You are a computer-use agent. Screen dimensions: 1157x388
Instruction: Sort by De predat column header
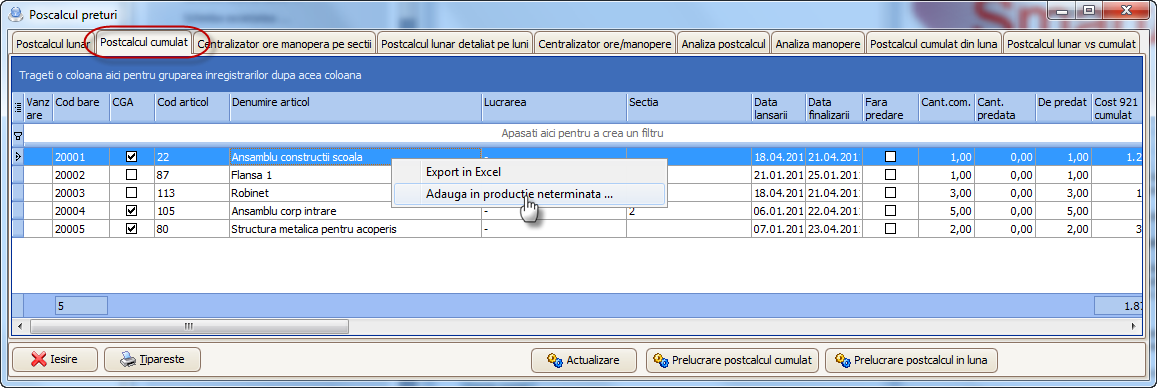1063,107
